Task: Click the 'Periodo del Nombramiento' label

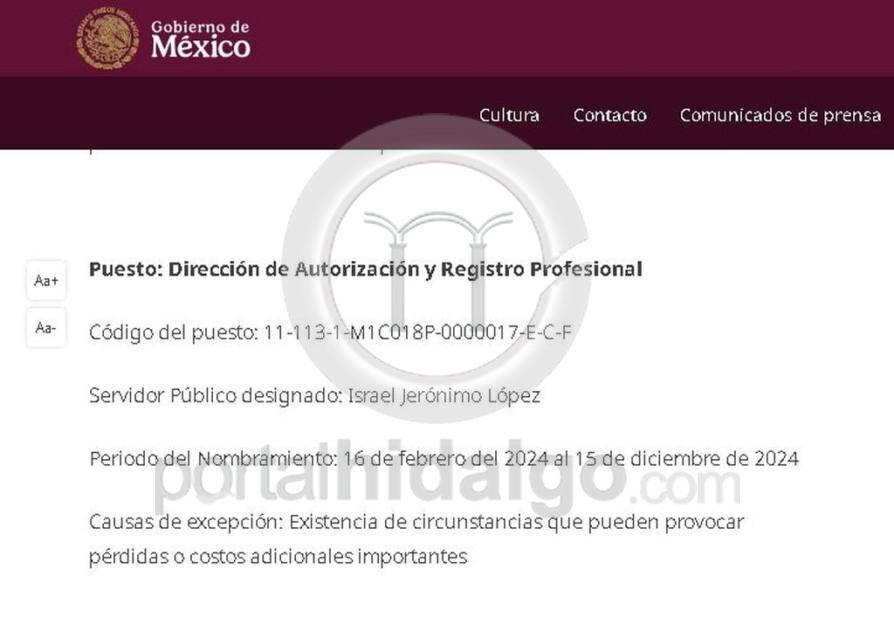Action: 212,459
